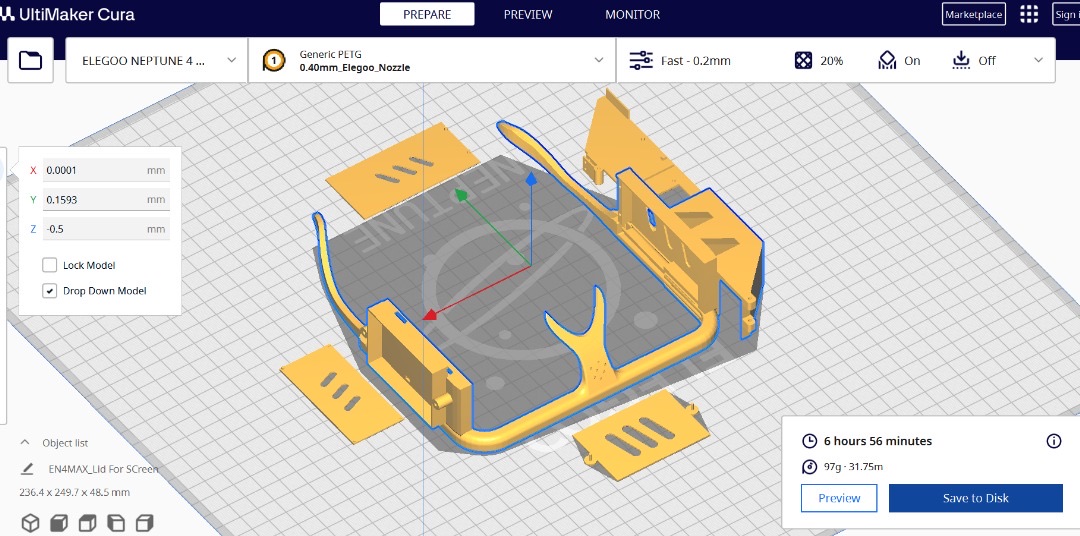Select the top view cube icon
The height and width of the screenshot is (536, 1080).
click(x=87, y=522)
